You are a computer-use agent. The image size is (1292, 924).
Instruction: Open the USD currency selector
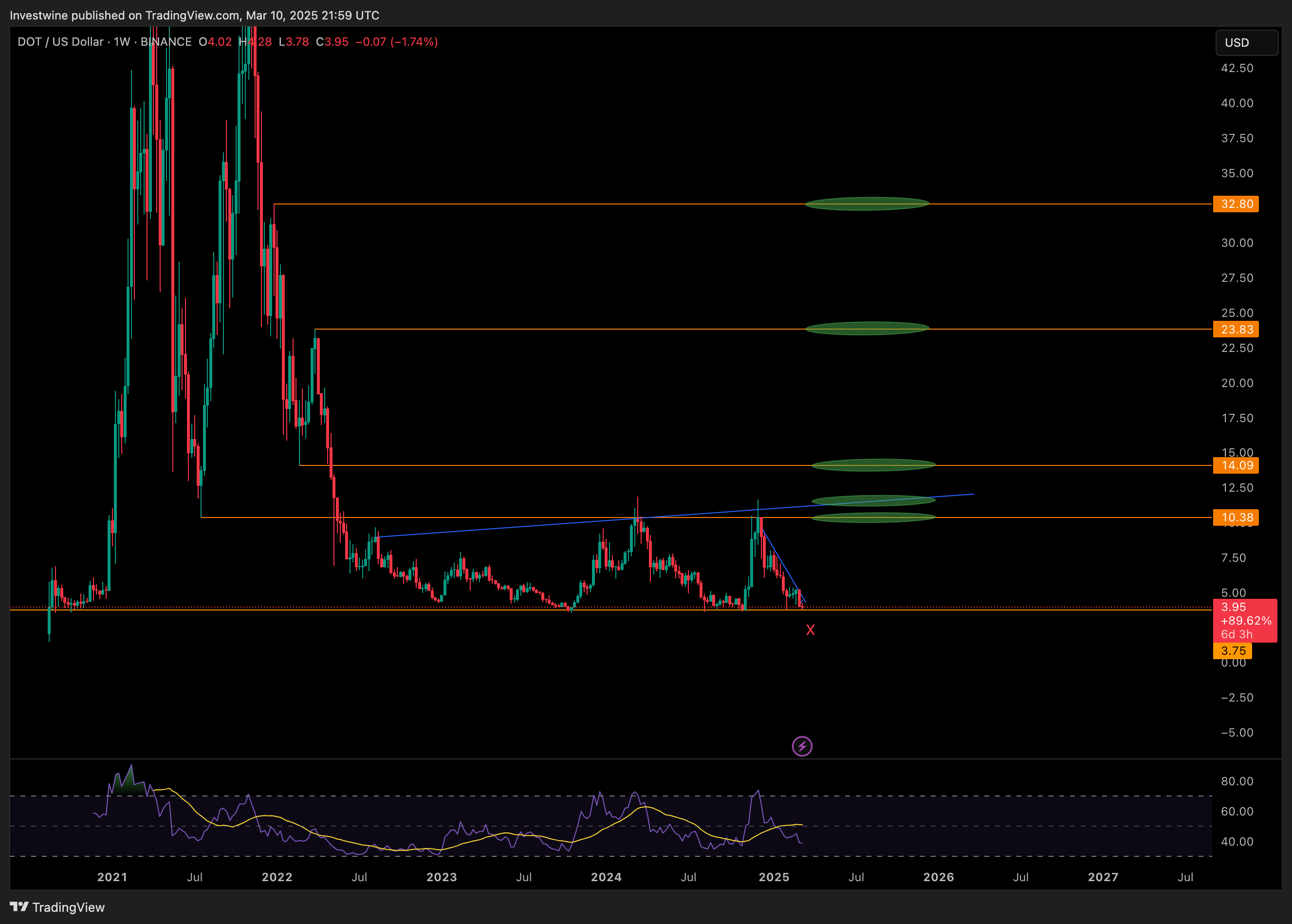1247,43
